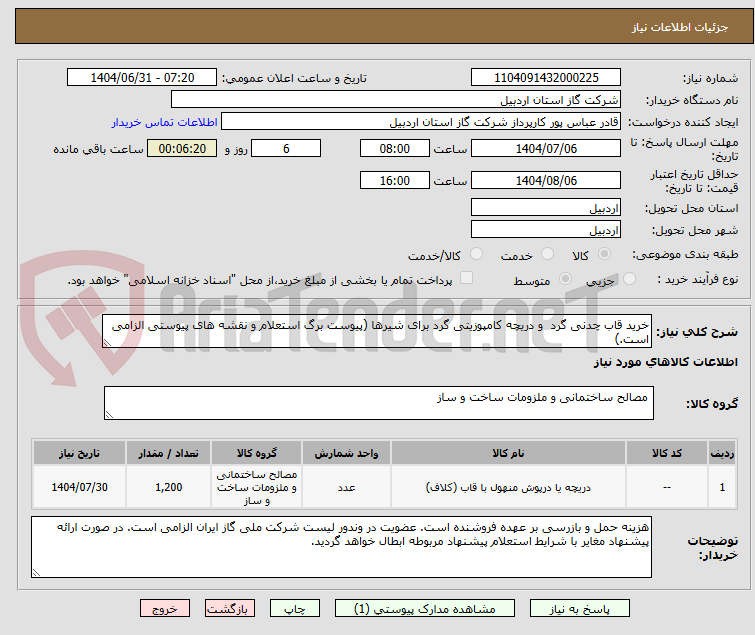Screen dimensions: 755x635
Task: Click the خروج exit button
Action: 165,609
